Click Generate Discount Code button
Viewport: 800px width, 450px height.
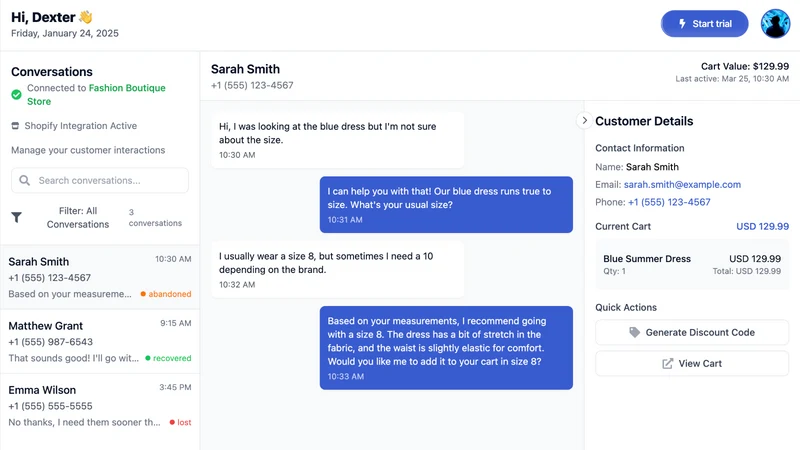[x=692, y=332]
